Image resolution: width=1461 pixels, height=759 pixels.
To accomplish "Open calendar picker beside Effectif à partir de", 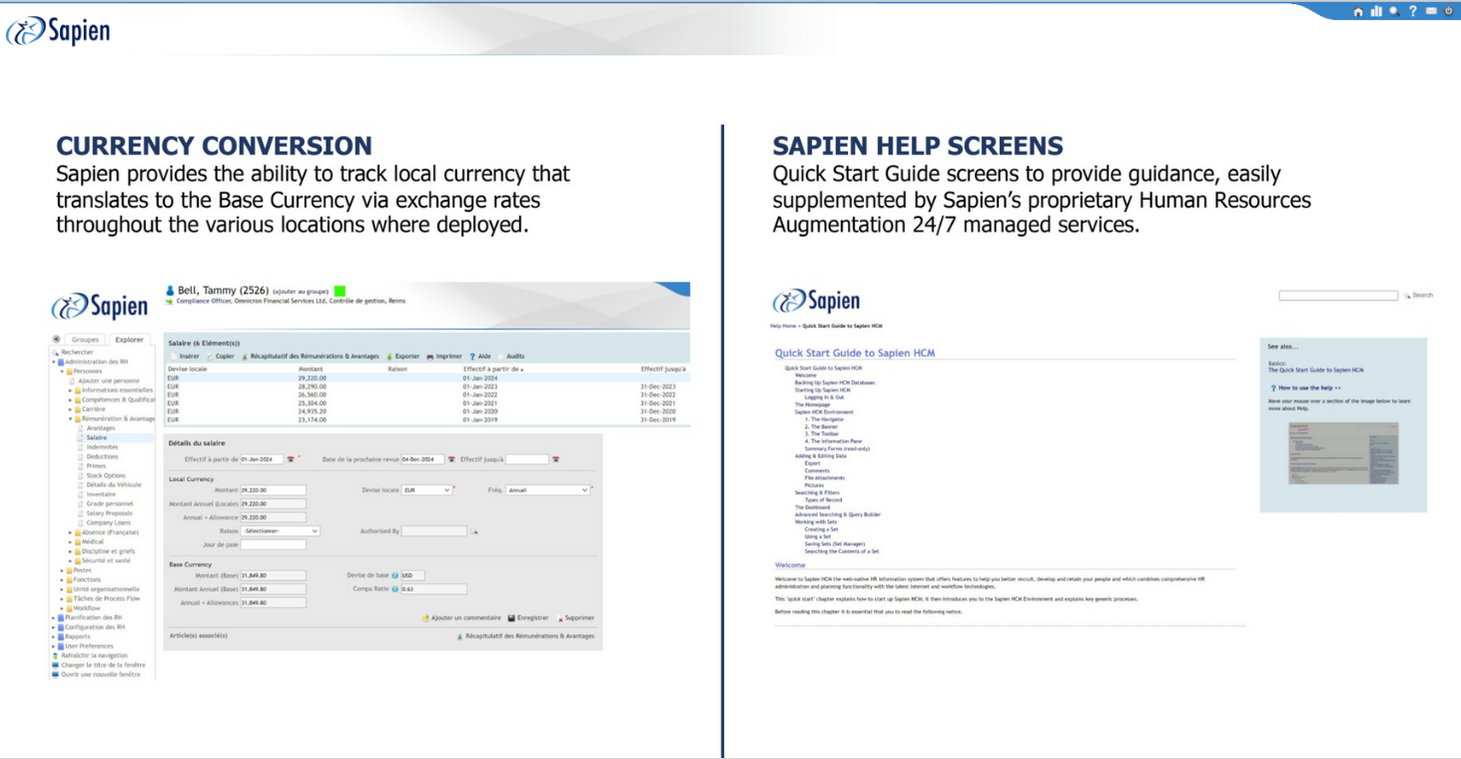I will [x=291, y=460].
